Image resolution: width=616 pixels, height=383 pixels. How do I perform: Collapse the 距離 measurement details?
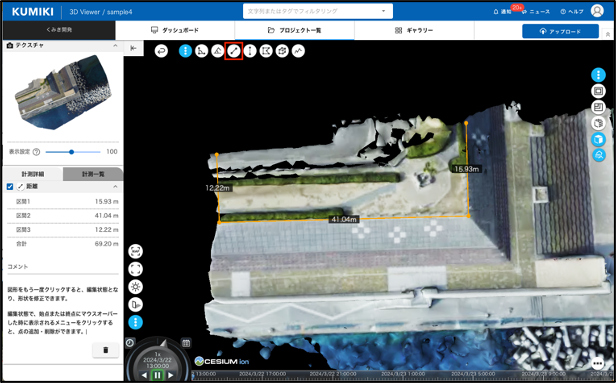(115, 187)
